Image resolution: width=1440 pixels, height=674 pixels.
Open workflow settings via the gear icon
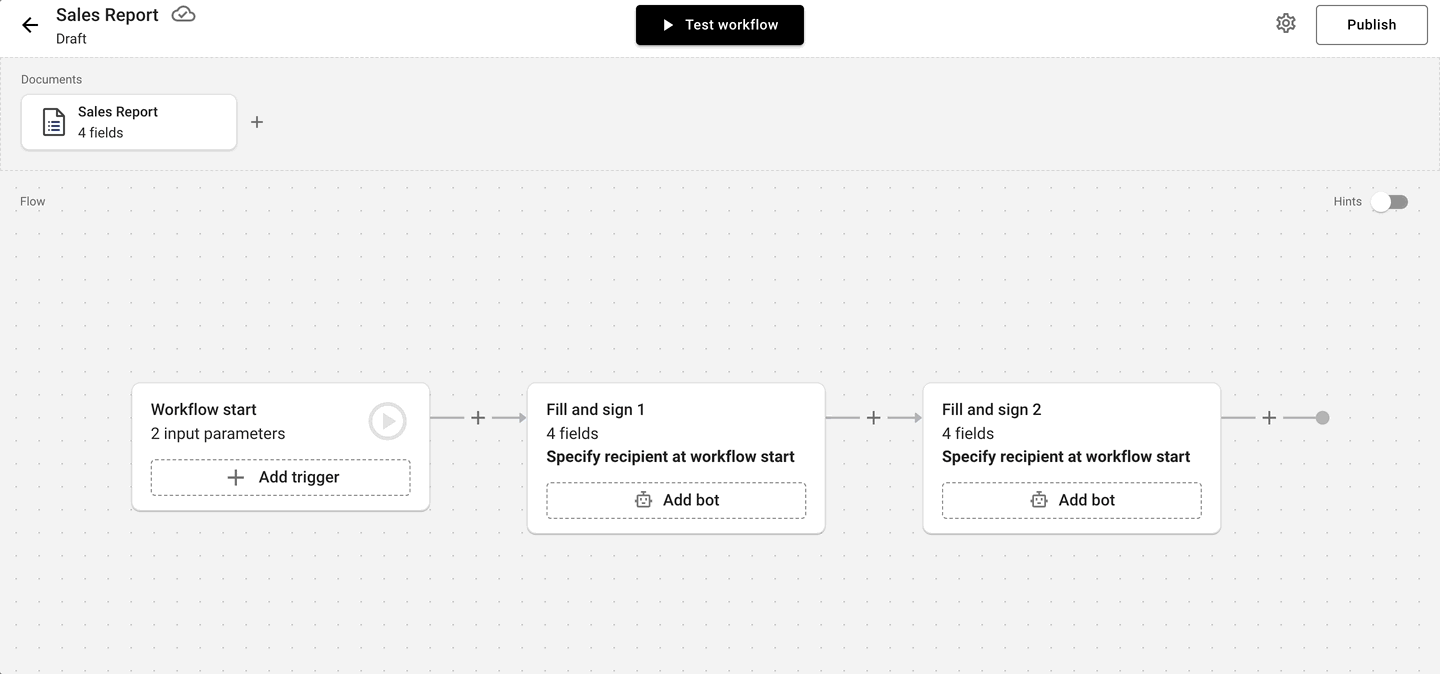click(x=1286, y=23)
